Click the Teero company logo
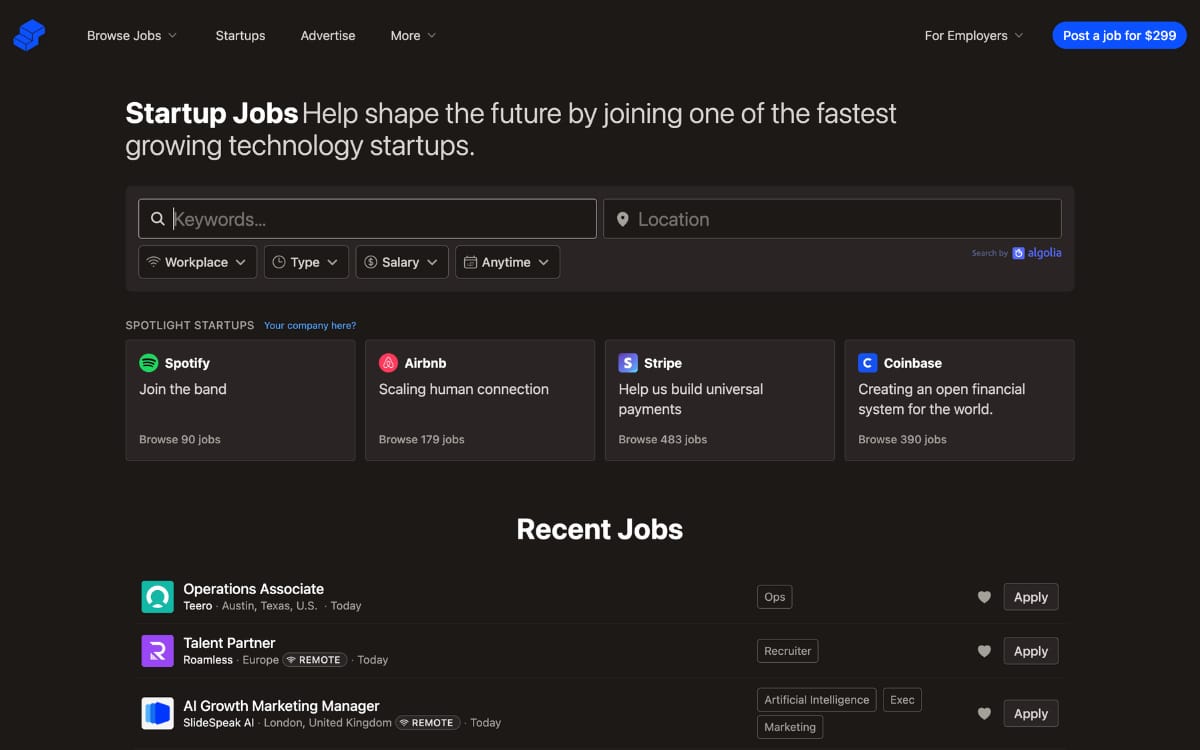 click(158, 597)
